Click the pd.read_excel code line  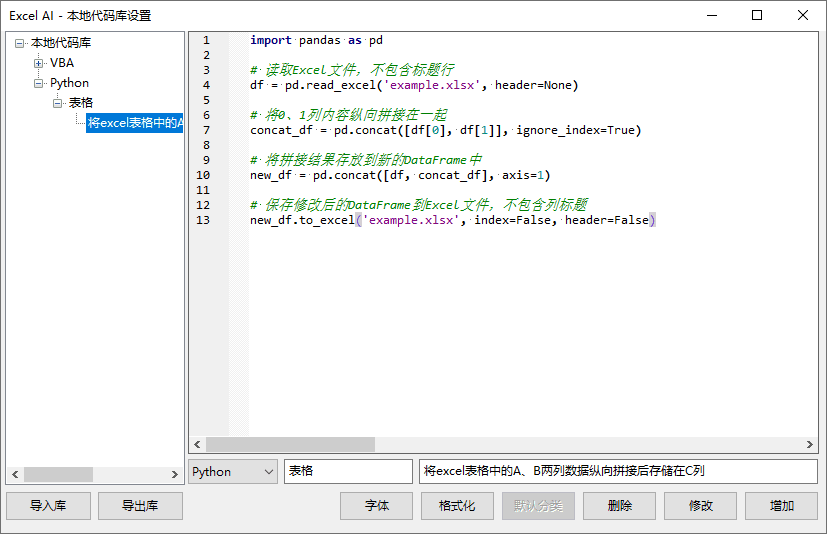[x=414, y=85]
